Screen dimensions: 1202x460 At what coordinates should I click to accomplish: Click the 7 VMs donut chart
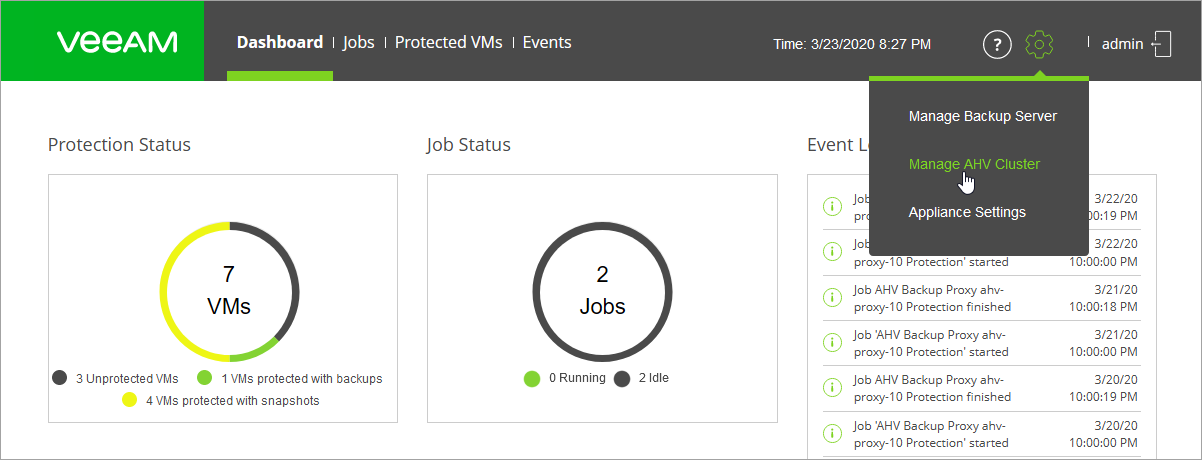coord(228,290)
